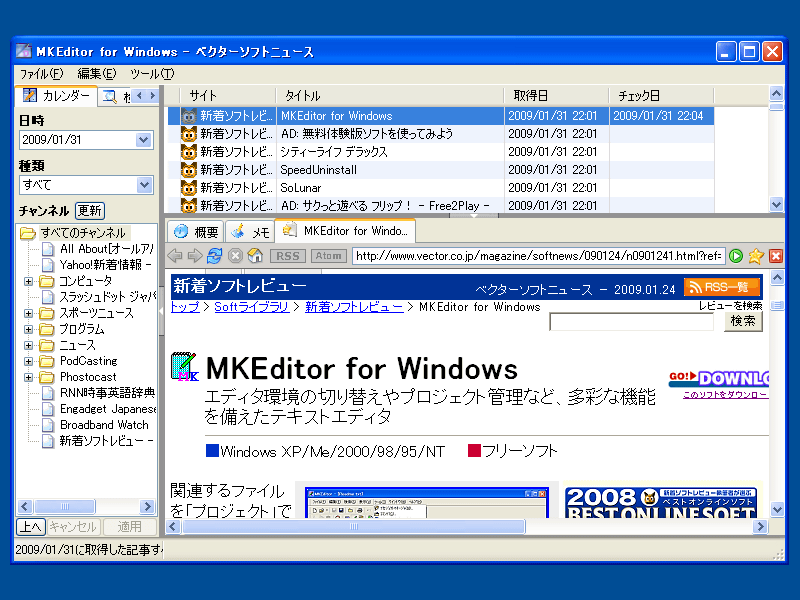800x600 pixels.
Task: Switch to the MKEditor for Windo... page tab
Action: (345, 231)
